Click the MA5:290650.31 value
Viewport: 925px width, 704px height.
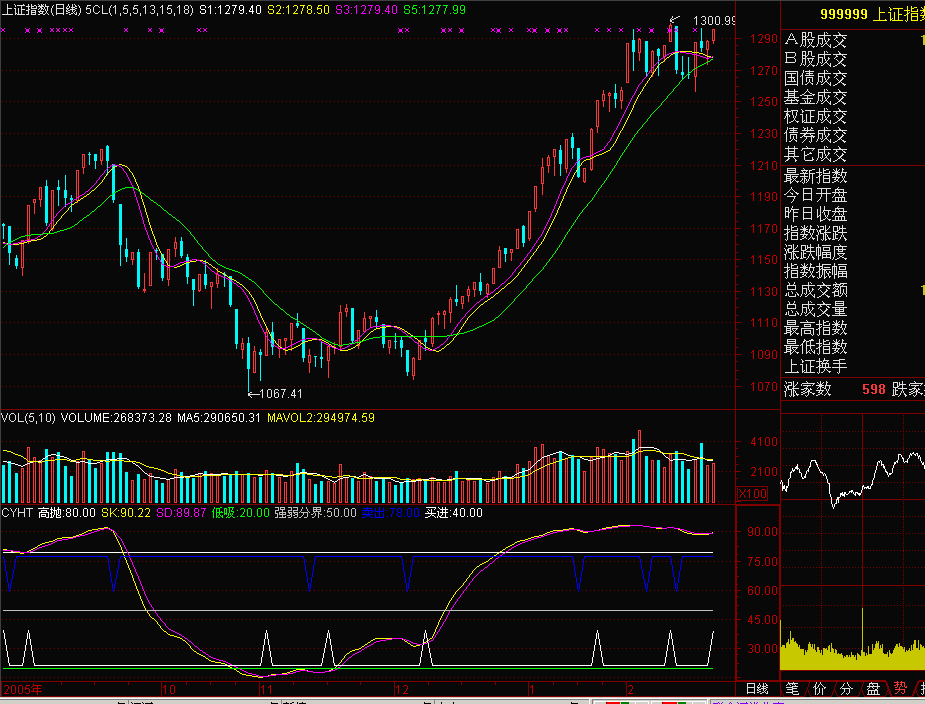pos(219,418)
